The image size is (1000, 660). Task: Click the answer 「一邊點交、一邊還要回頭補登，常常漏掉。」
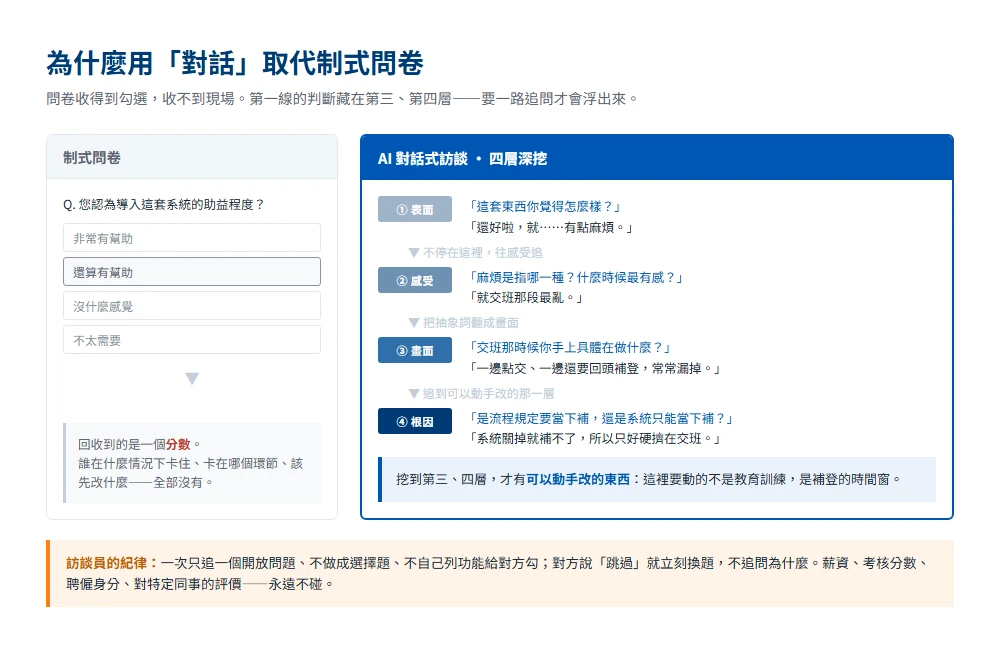(x=594, y=369)
